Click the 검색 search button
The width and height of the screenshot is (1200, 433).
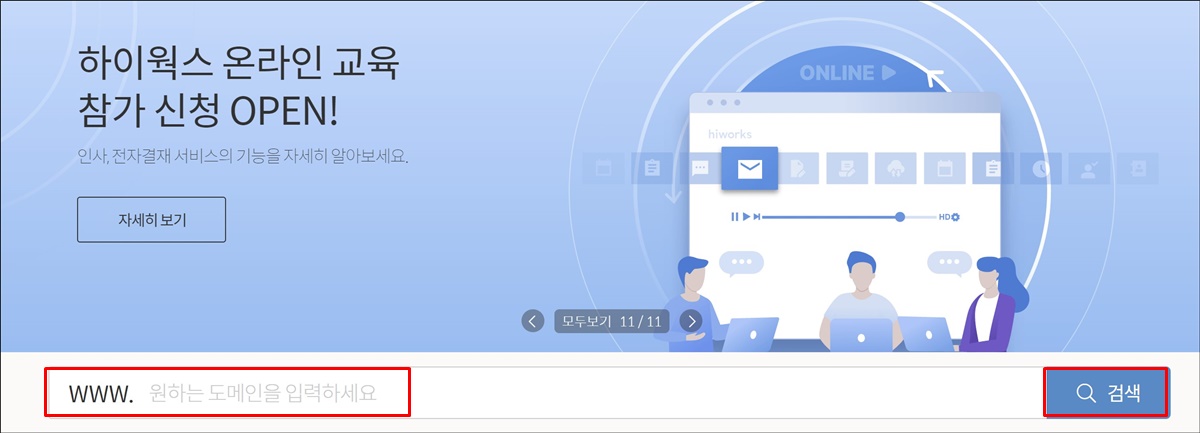pyautogui.click(x=1107, y=393)
